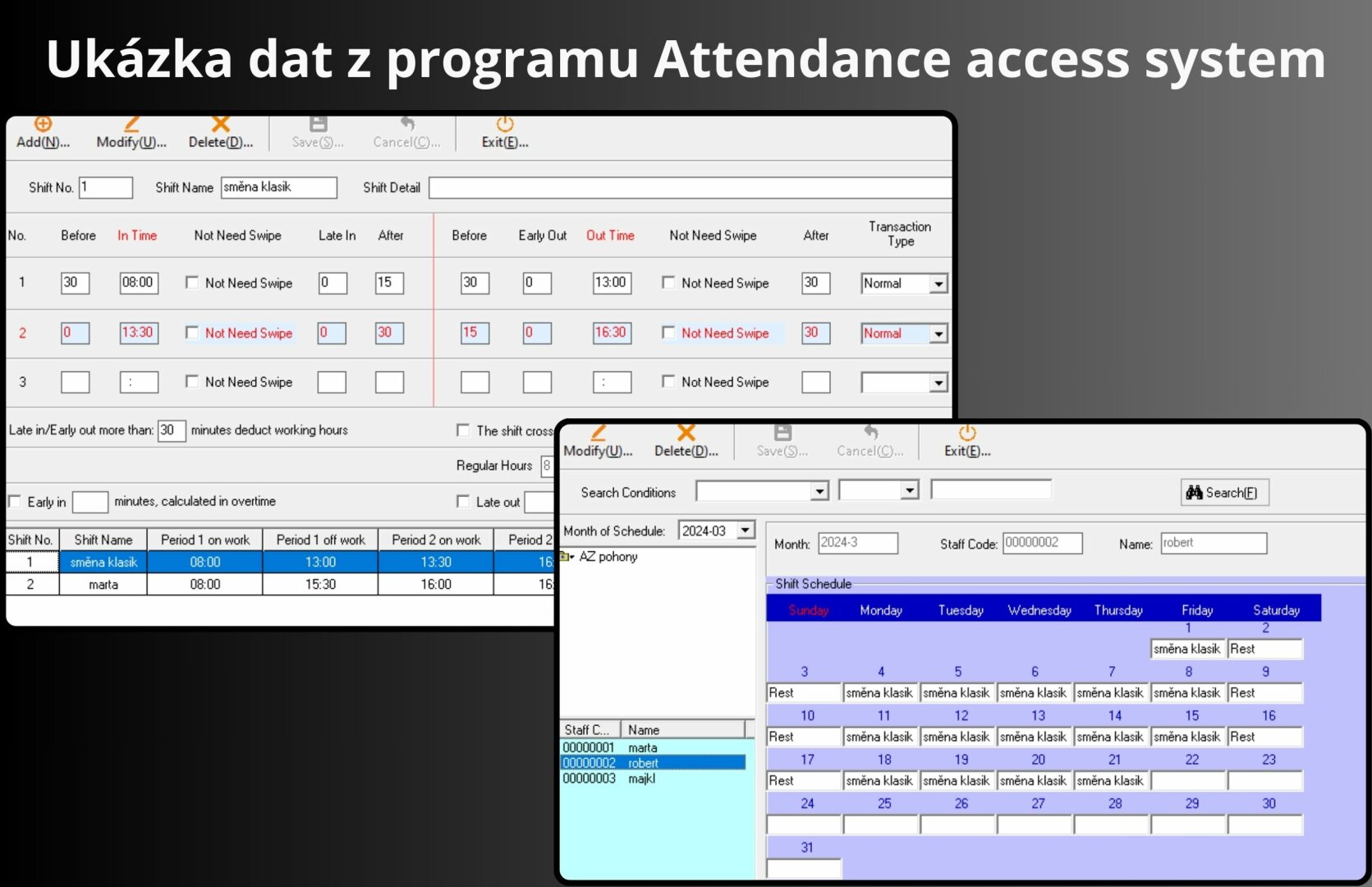Select staff marta in staff list
1372x887 pixels.
click(x=642, y=747)
